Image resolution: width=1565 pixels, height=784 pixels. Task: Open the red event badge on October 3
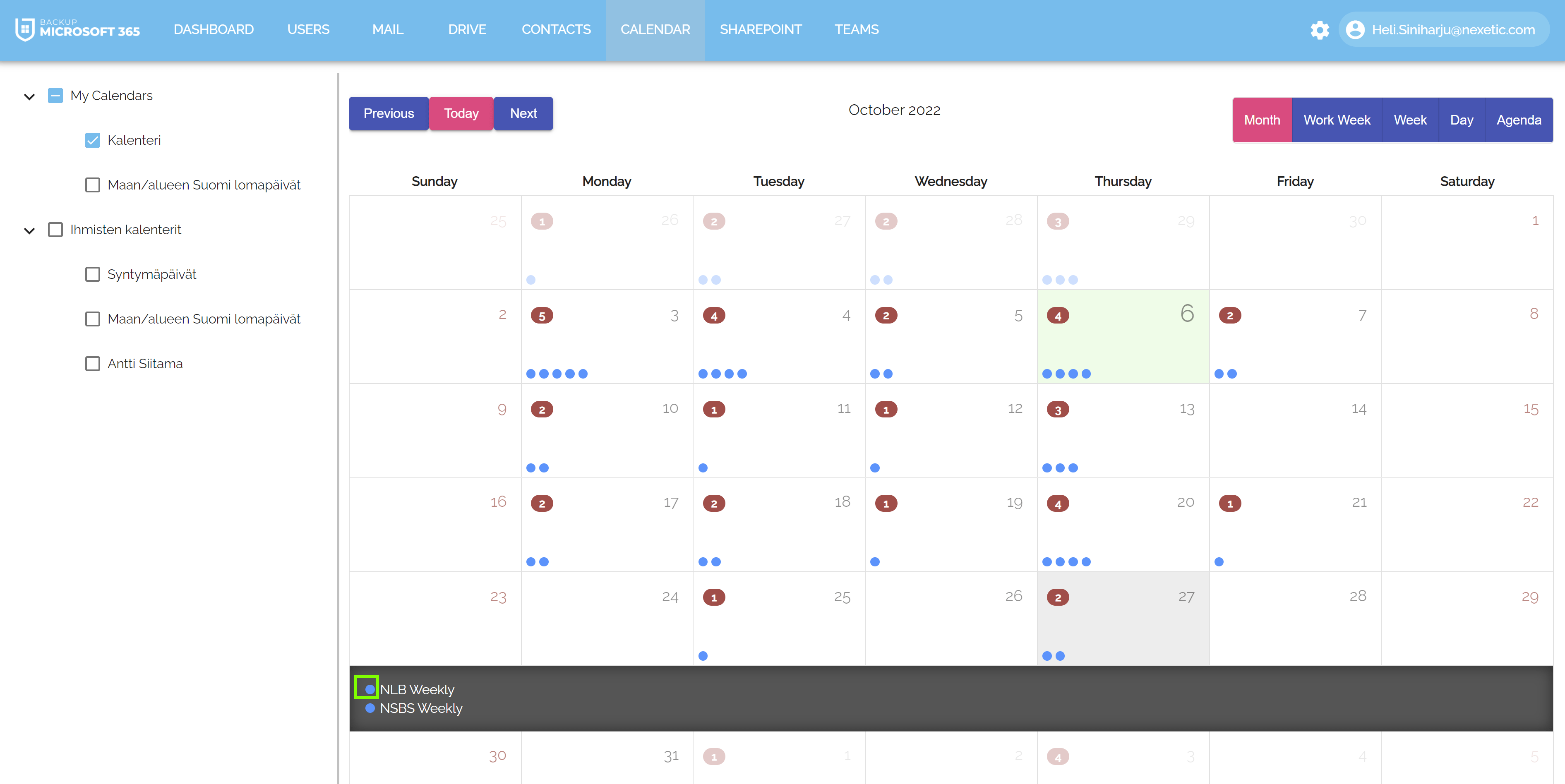[542, 315]
